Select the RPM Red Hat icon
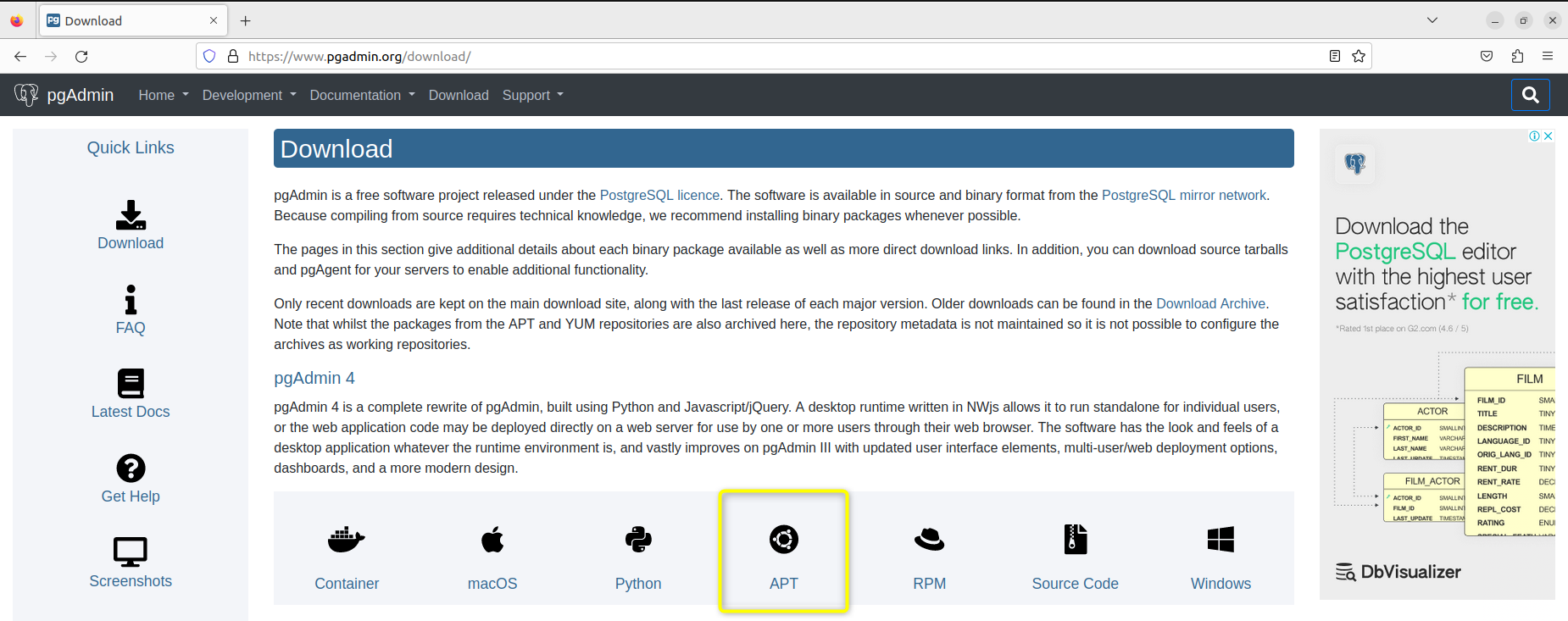The width and height of the screenshot is (1568, 621). (930, 540)
